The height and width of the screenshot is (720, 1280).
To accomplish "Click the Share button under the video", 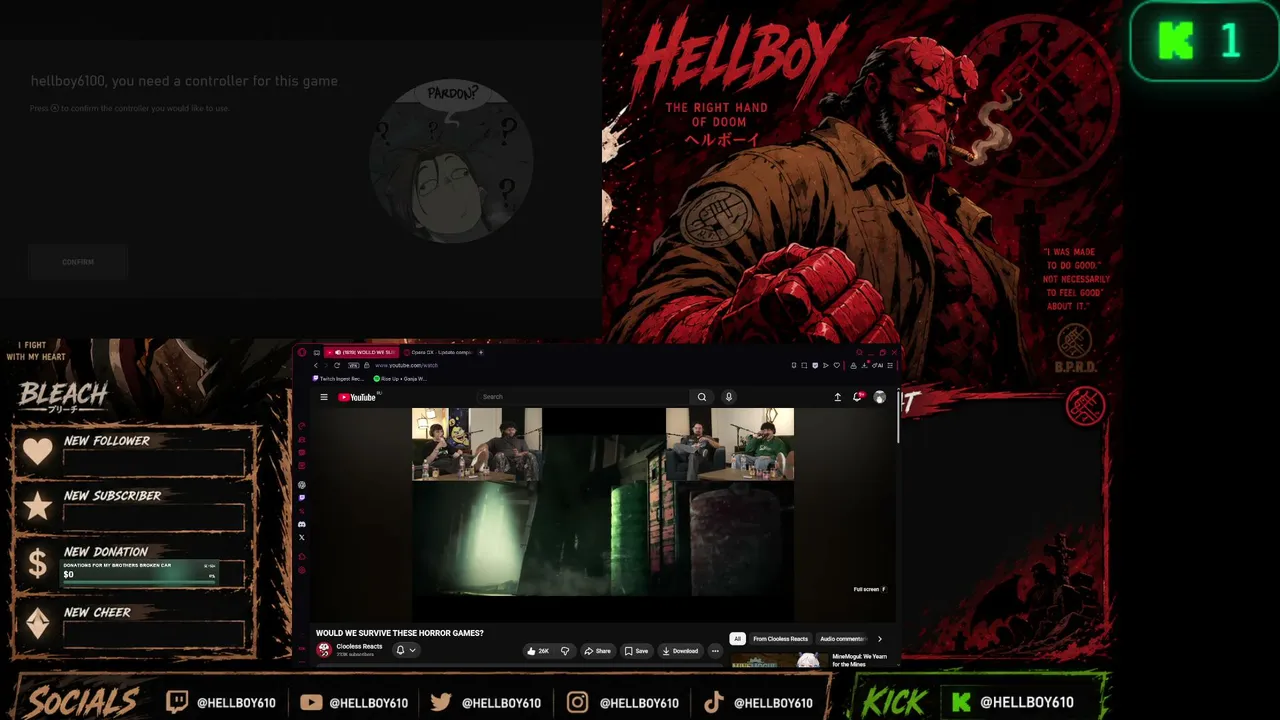I will pos(597,651).
